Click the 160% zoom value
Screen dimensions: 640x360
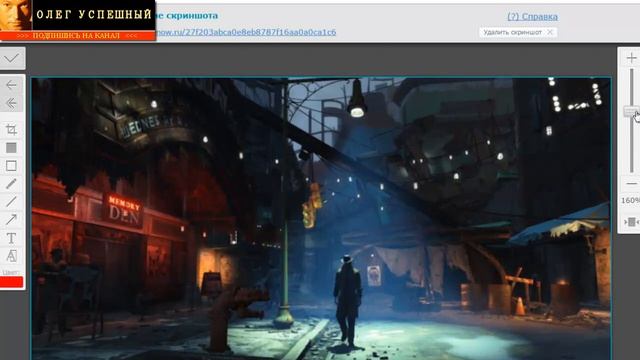631,200
